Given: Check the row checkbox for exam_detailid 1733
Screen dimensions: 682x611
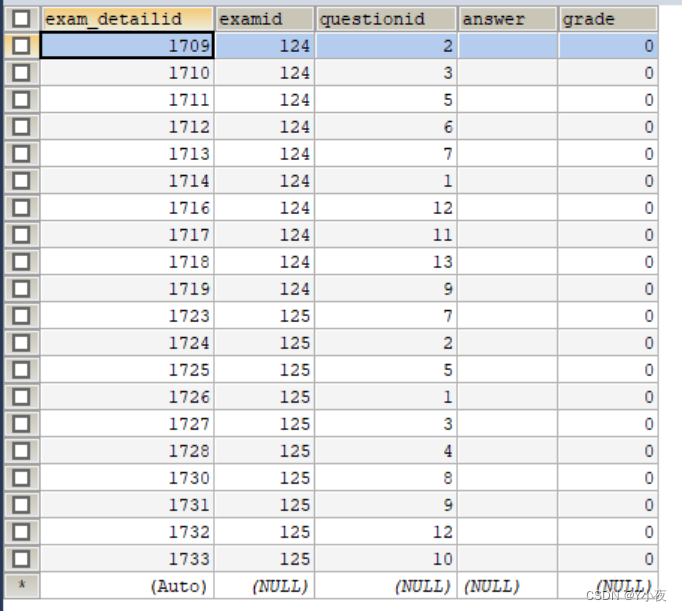Looking at the screenshot, I should tap(21, 559).
